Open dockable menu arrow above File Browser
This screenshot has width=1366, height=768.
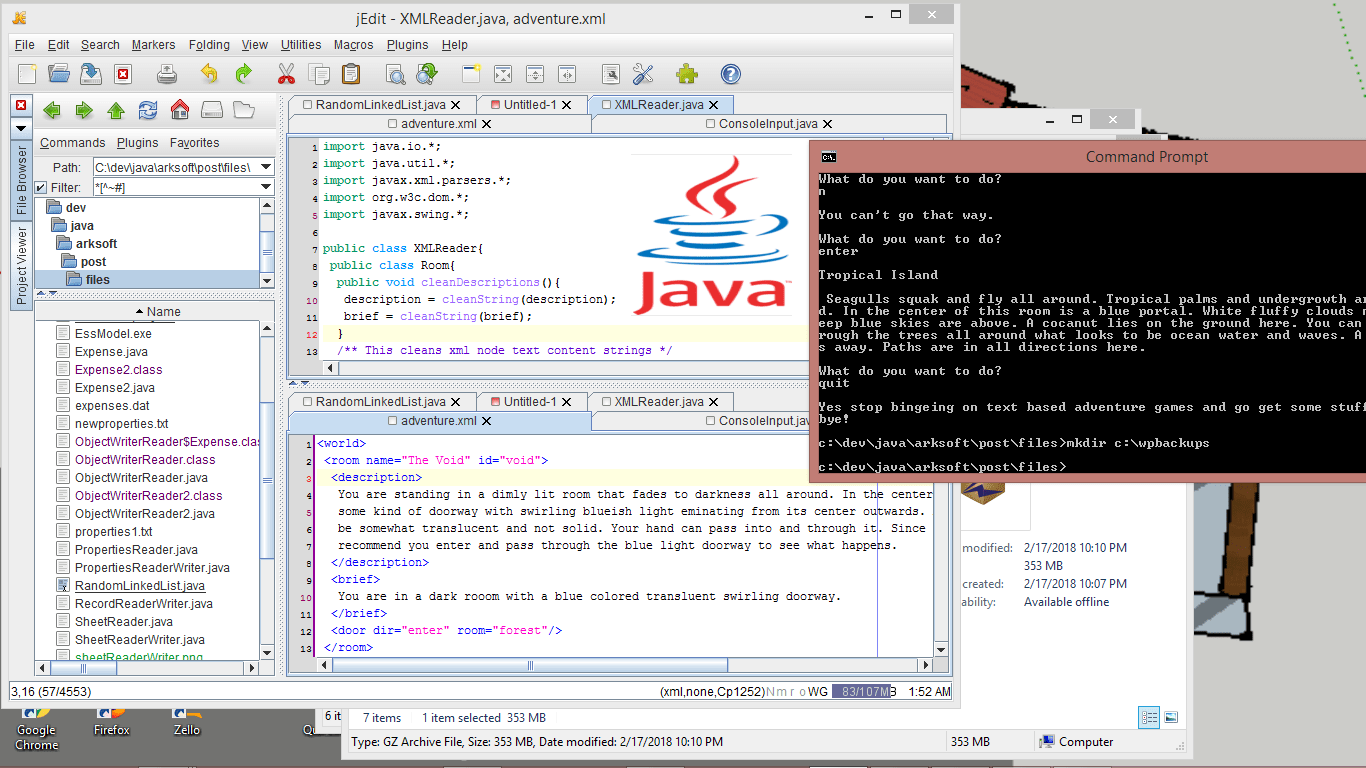coord(20,128)
